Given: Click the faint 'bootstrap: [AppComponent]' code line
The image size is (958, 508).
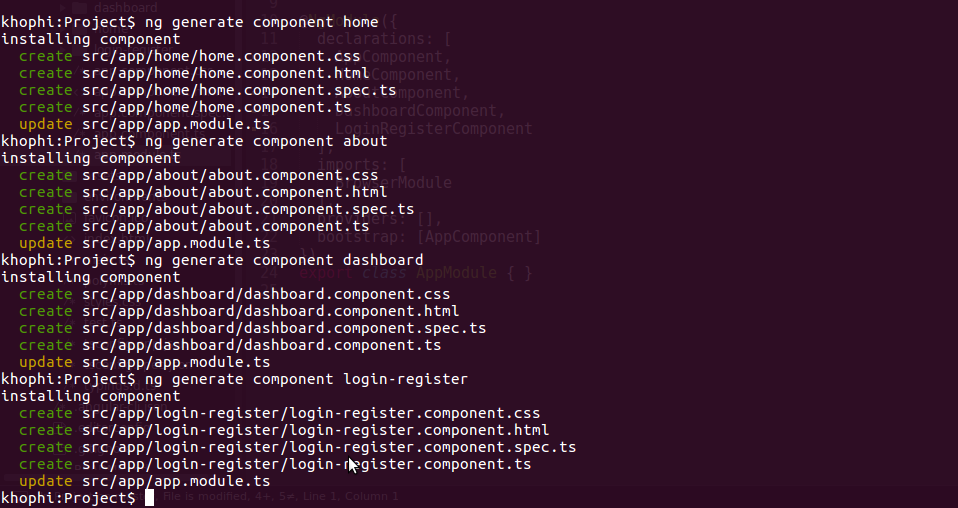Looking at the screenshot, I should tap(428, 237).
